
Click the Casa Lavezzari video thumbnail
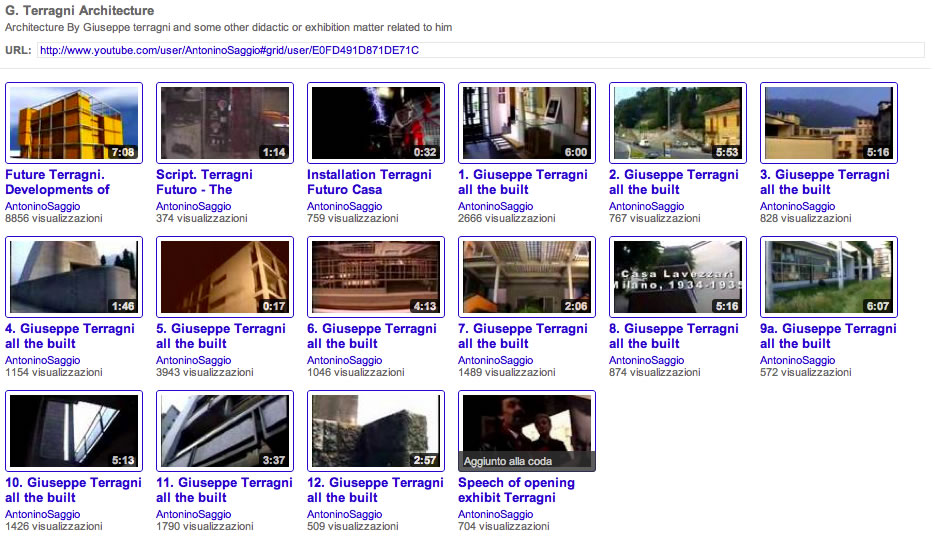(678, 276)
